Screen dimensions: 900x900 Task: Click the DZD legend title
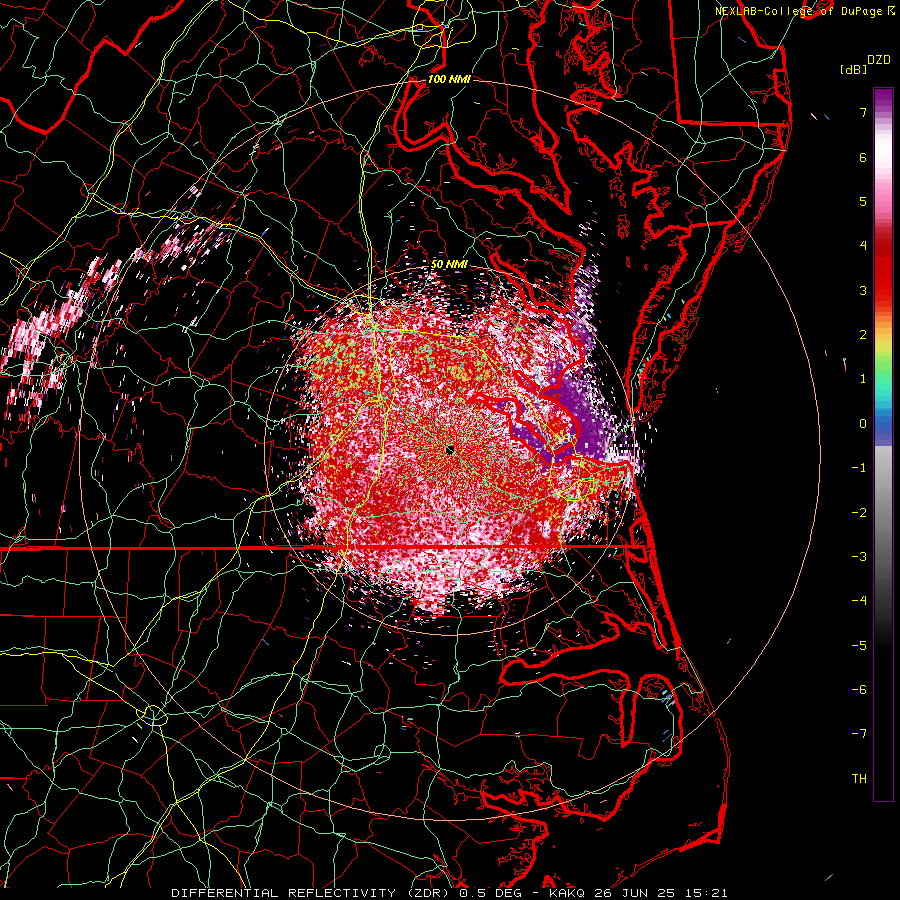pos(879,60)
